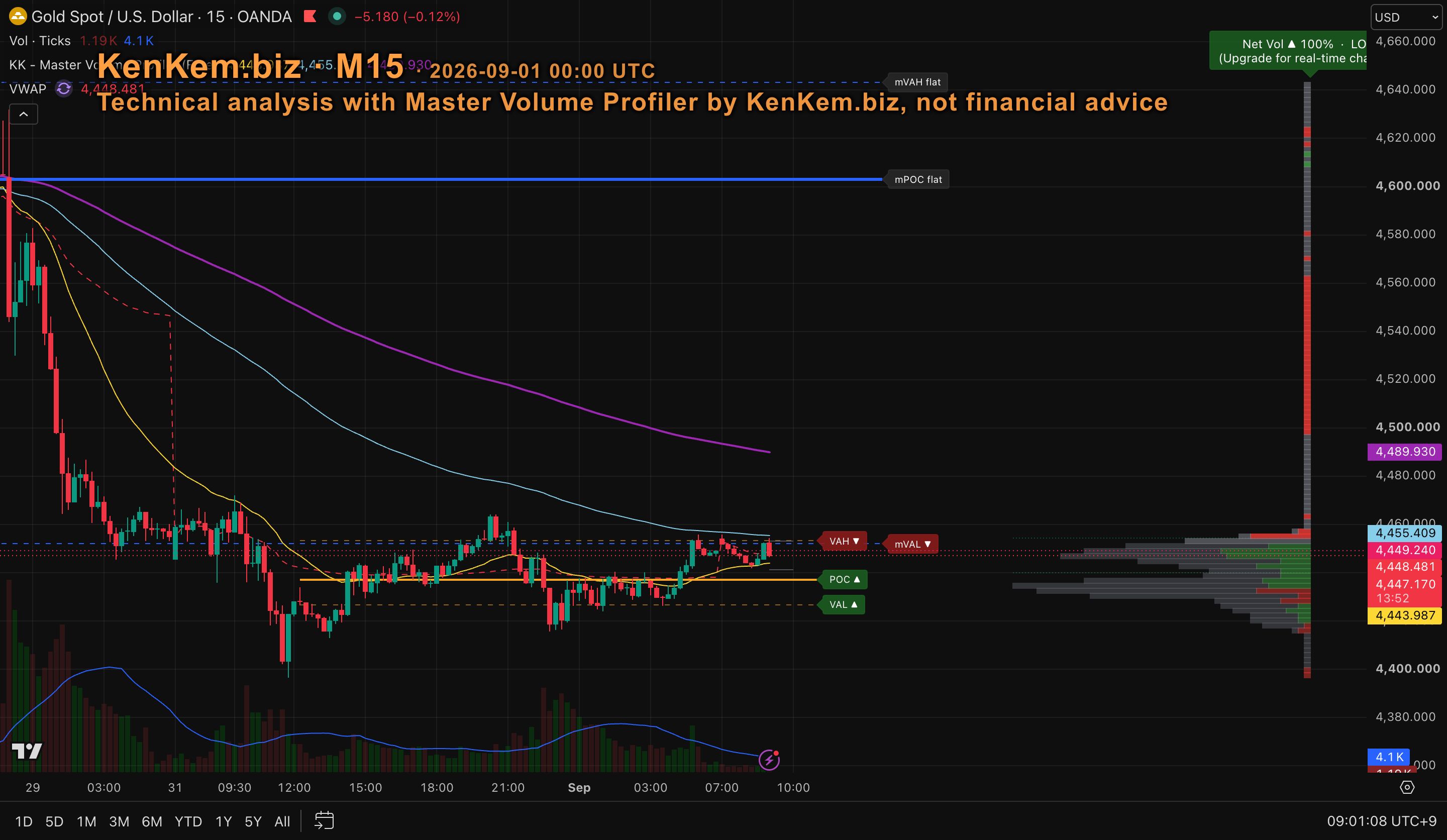Click the red flag icon beside OANDA
Image resolution: width=1447 pixels, height=840 pixels.
tap(310, 17)
